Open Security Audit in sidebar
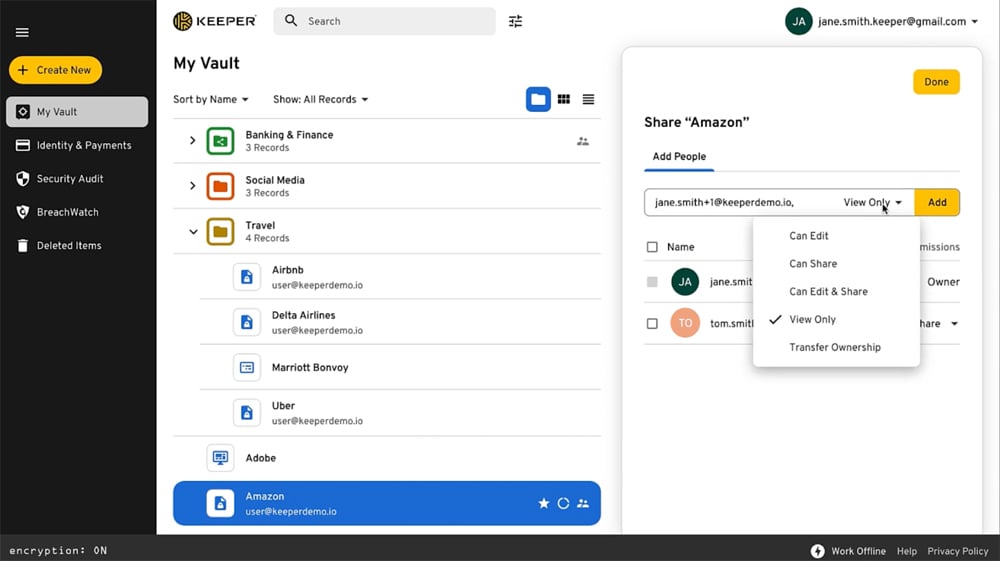1000x561 pixels. point(69,179)
